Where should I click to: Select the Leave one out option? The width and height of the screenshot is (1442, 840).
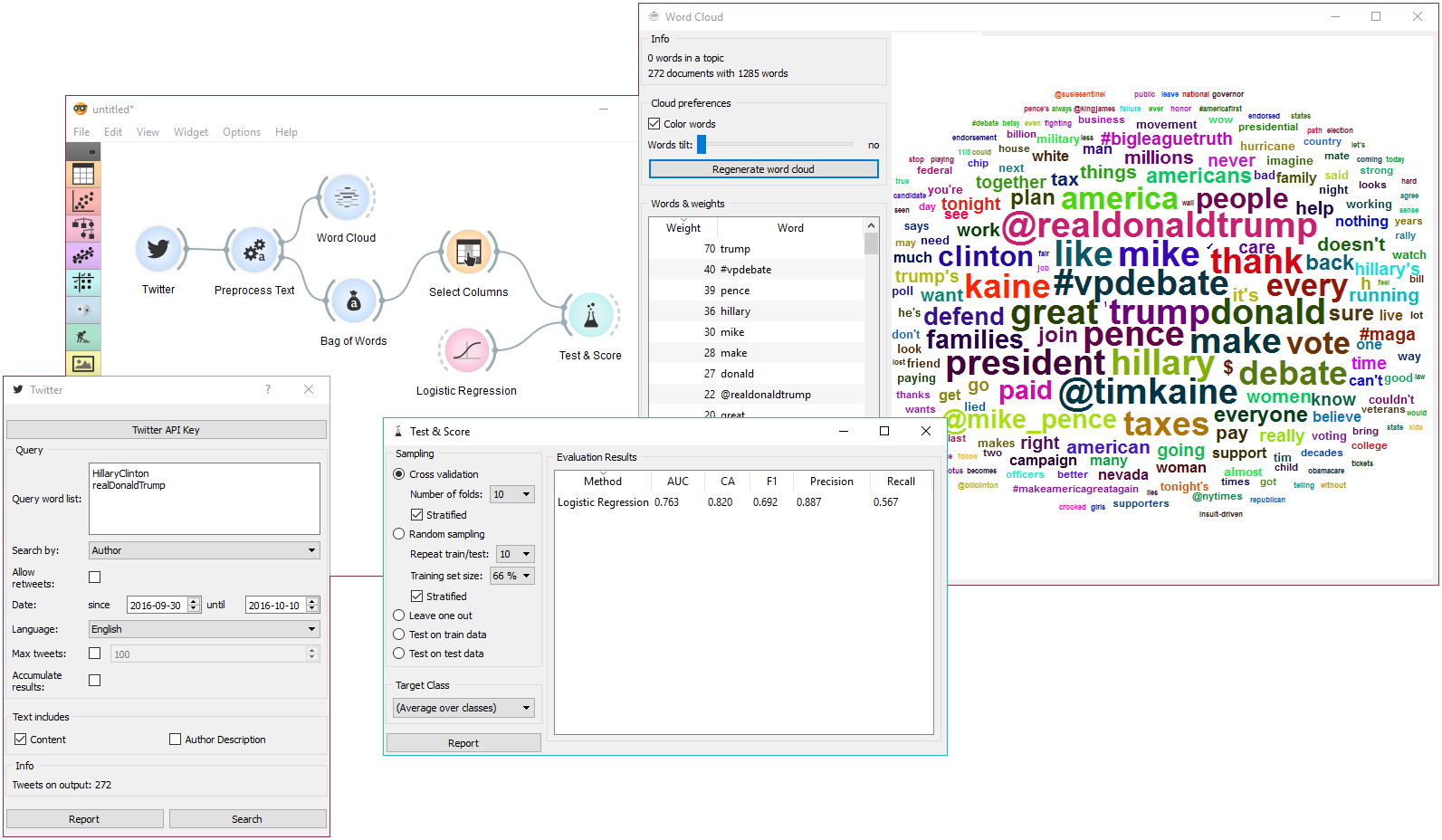pos(399,616)
